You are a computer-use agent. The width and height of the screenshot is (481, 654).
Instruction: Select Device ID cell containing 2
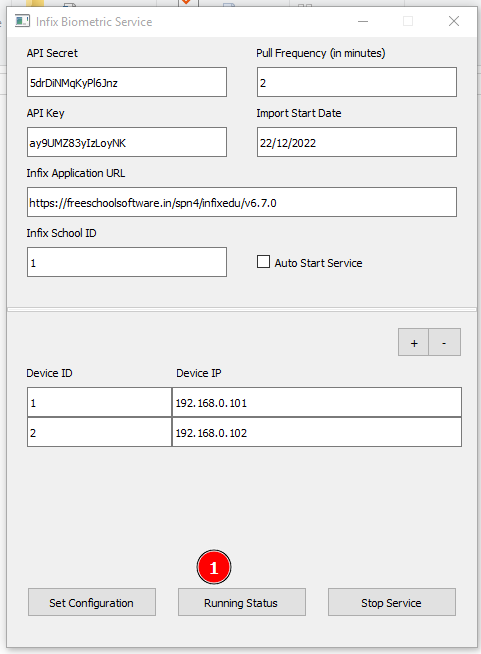[x=100, y=432]
